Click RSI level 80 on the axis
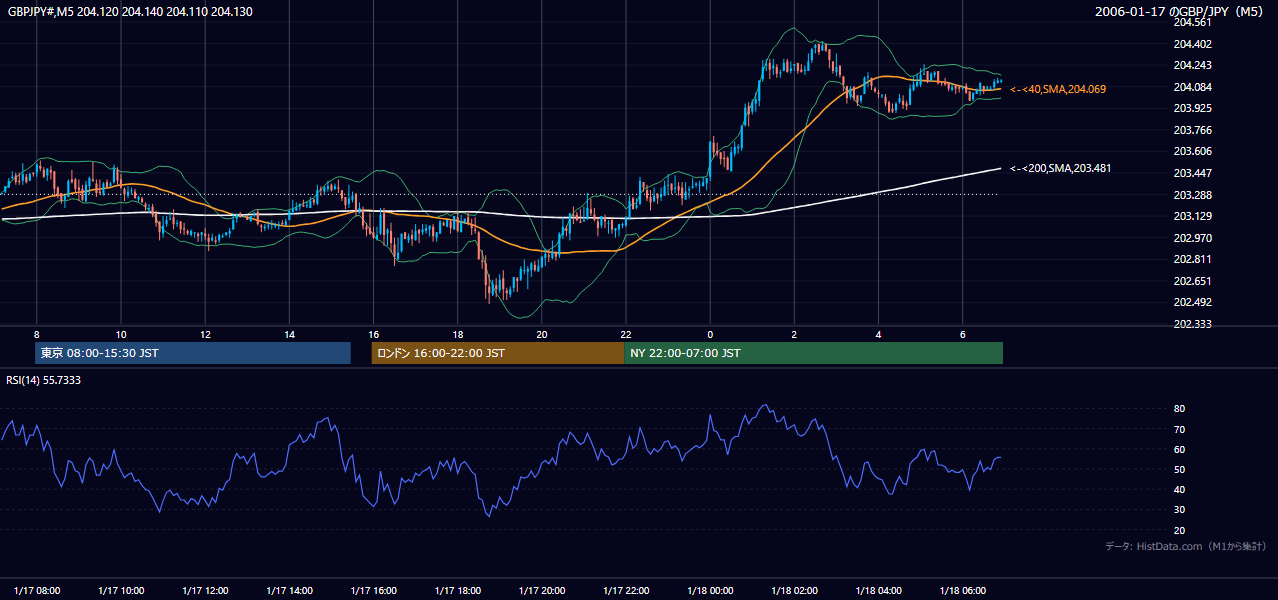 point(1179,409)
